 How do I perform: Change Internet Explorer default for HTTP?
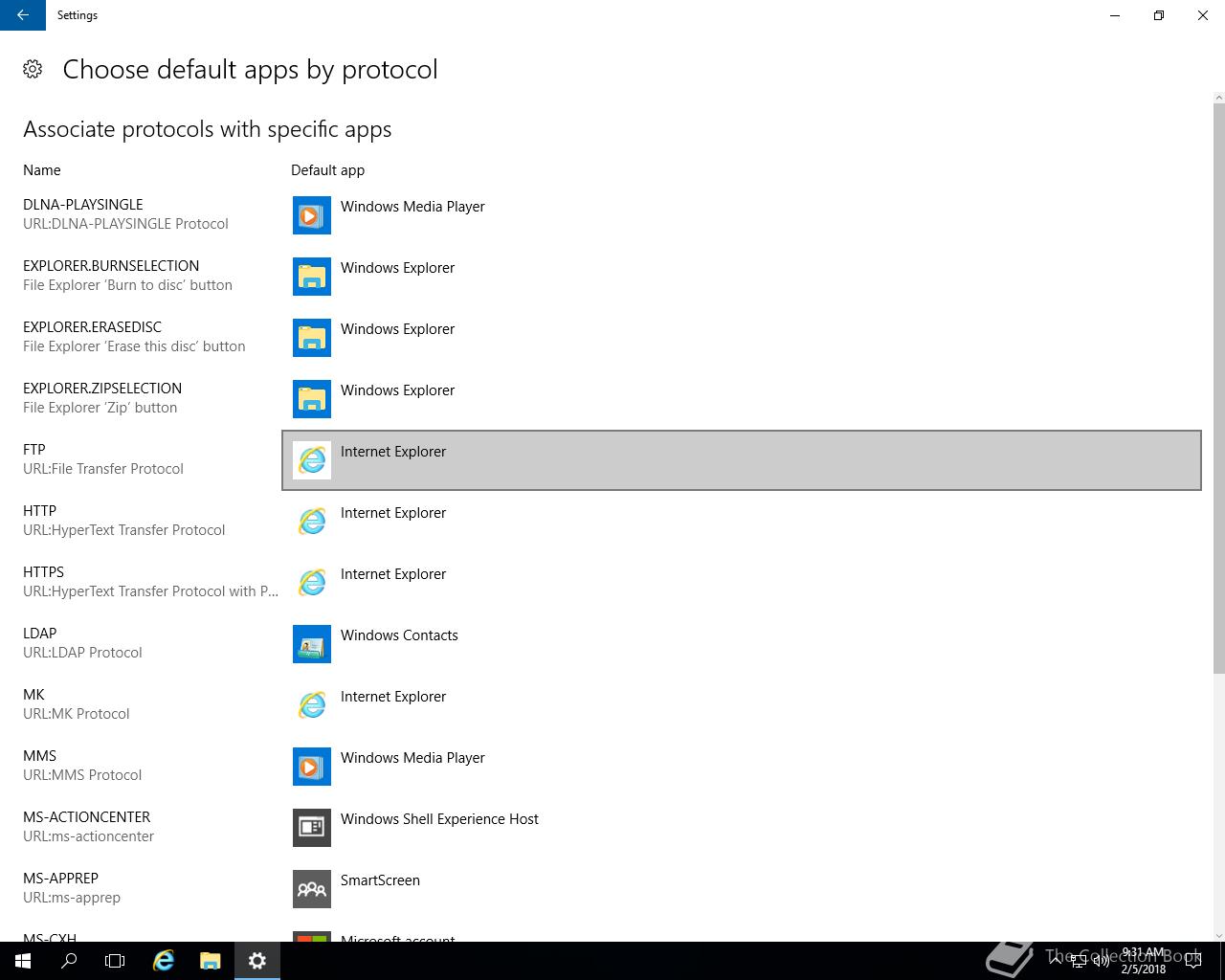(x=742, y=522)
